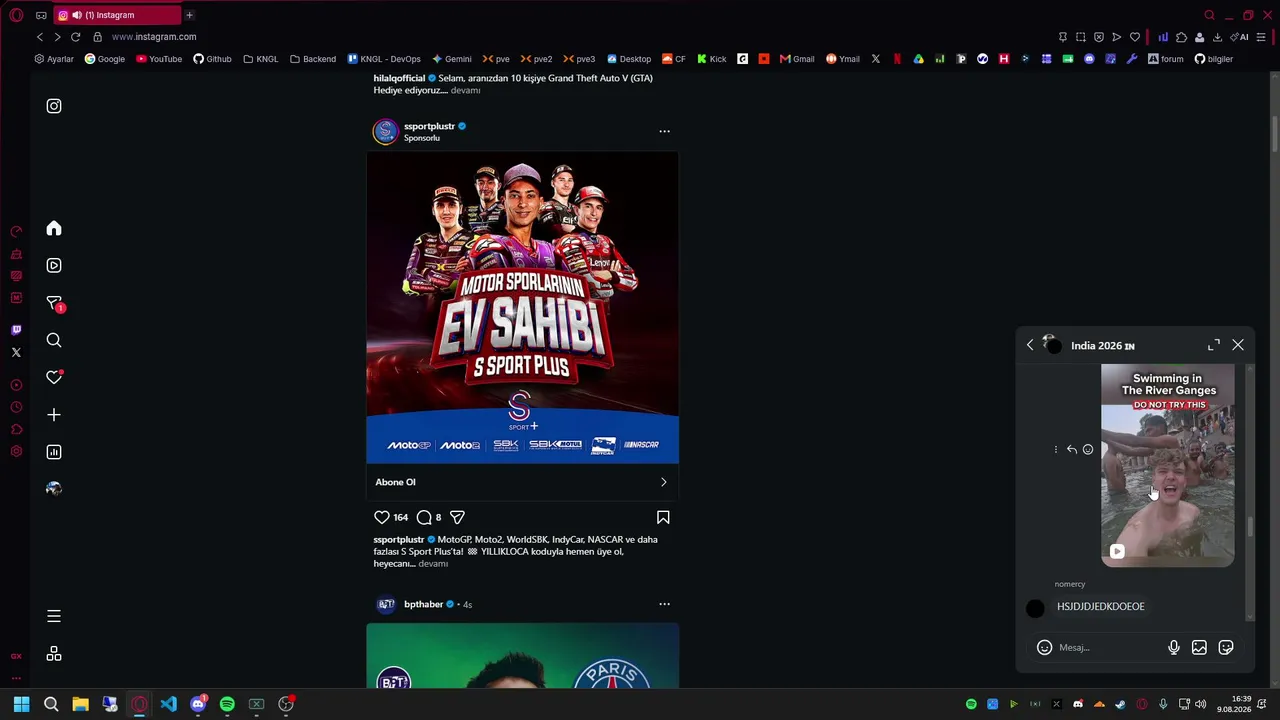The width and height of the screenshot is (1280, 720).
Task: Open Instagram home feed from sidebar
Action: 54,229
